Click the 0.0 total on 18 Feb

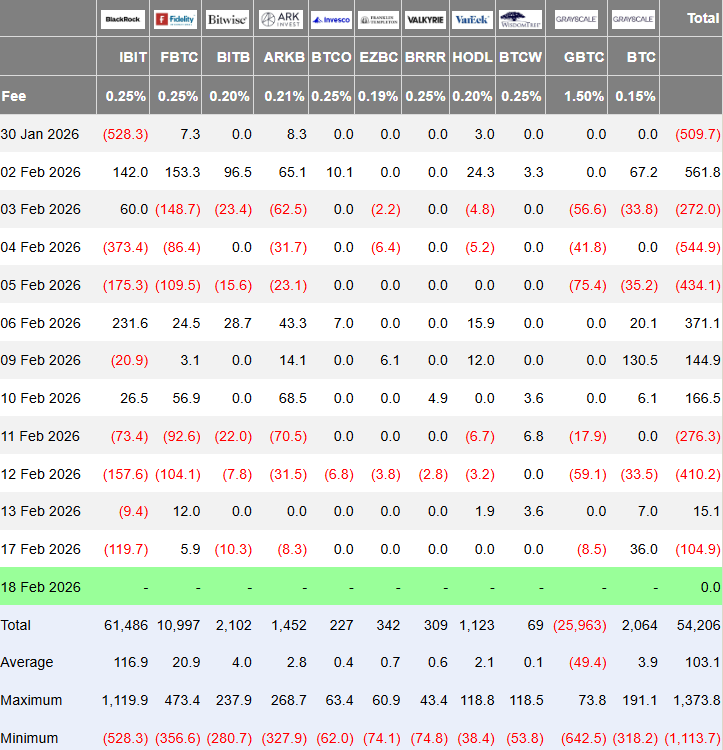coord(711,587)
